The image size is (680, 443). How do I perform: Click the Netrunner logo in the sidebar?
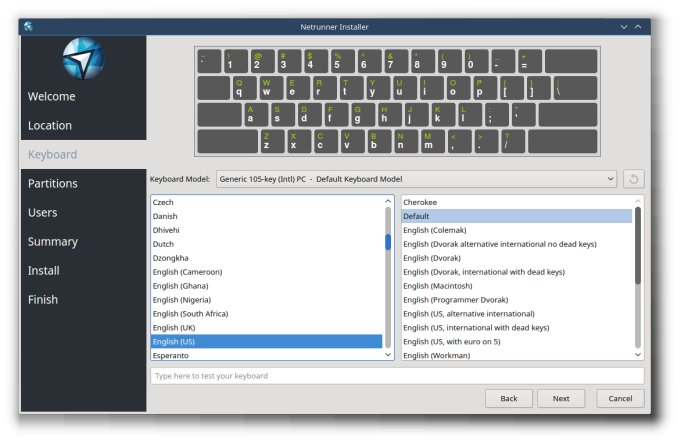click(83, 59)
